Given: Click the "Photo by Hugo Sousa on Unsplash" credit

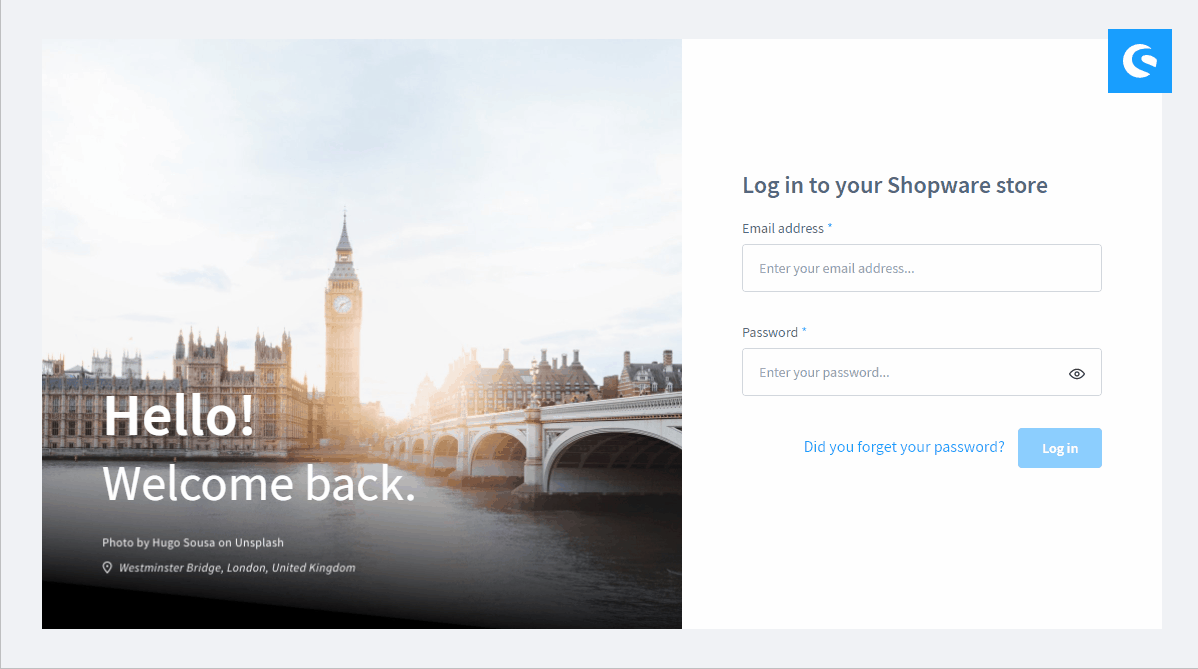Looking at the screenshot, I should pos(193,542).
